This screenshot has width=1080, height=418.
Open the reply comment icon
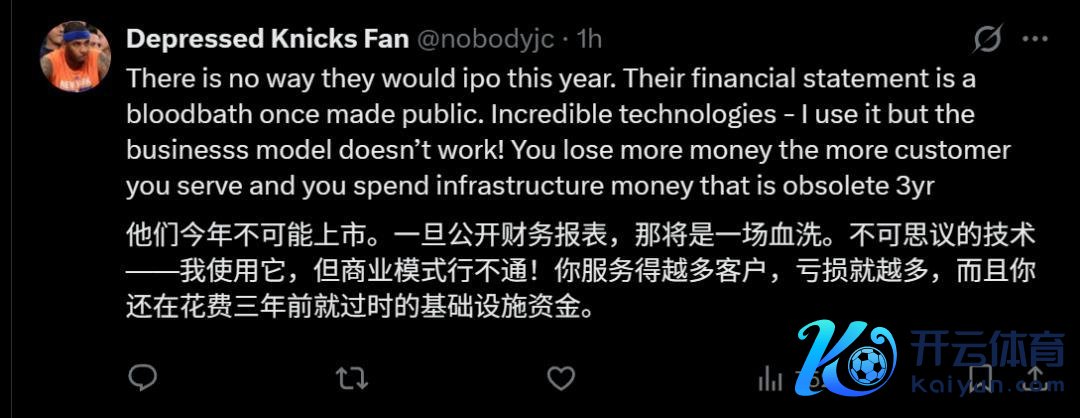click(x=143, y=376)
